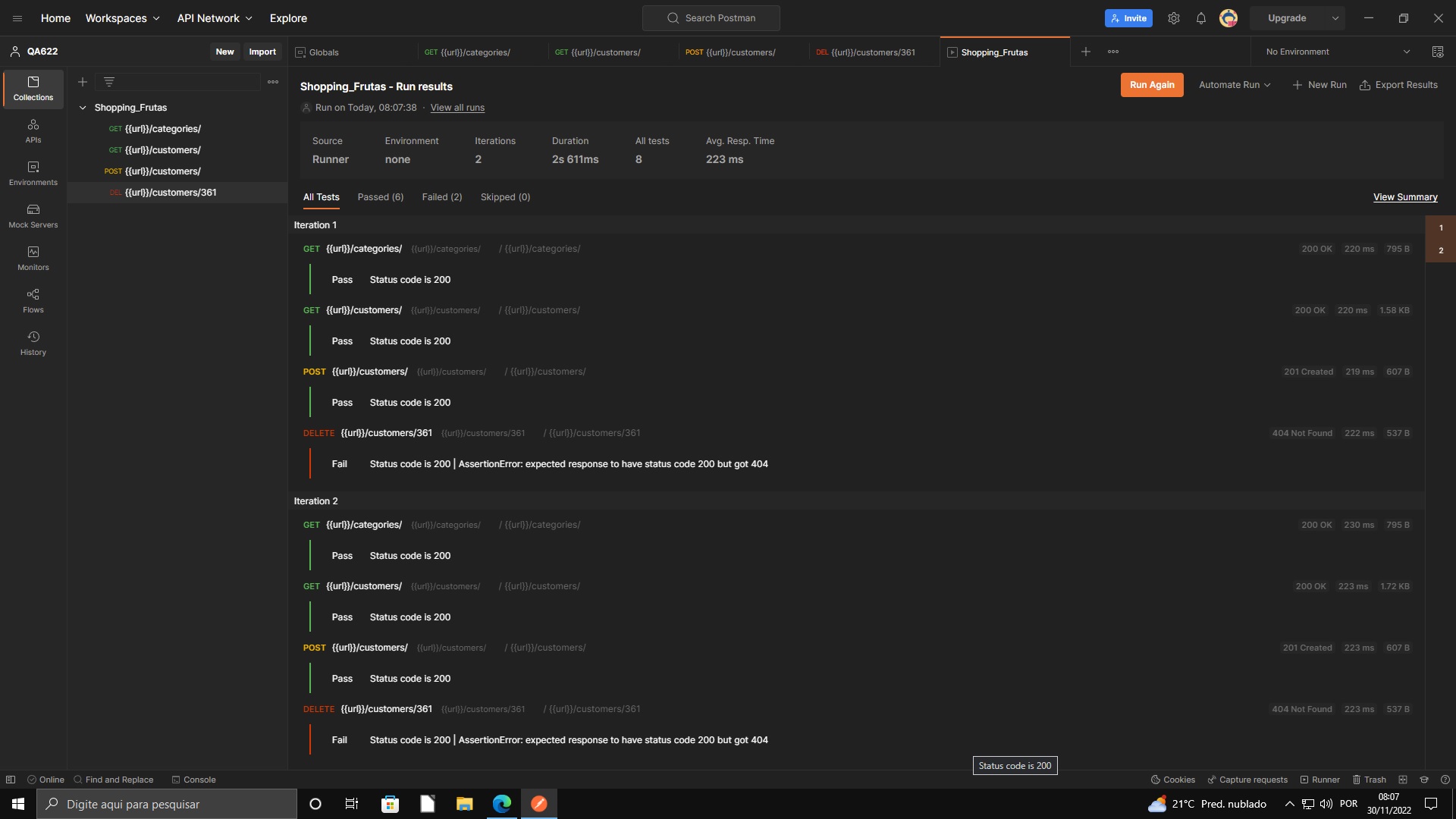Open the No Environment dropdown
Screen dimensions: 1456x819
[1335, 52]
